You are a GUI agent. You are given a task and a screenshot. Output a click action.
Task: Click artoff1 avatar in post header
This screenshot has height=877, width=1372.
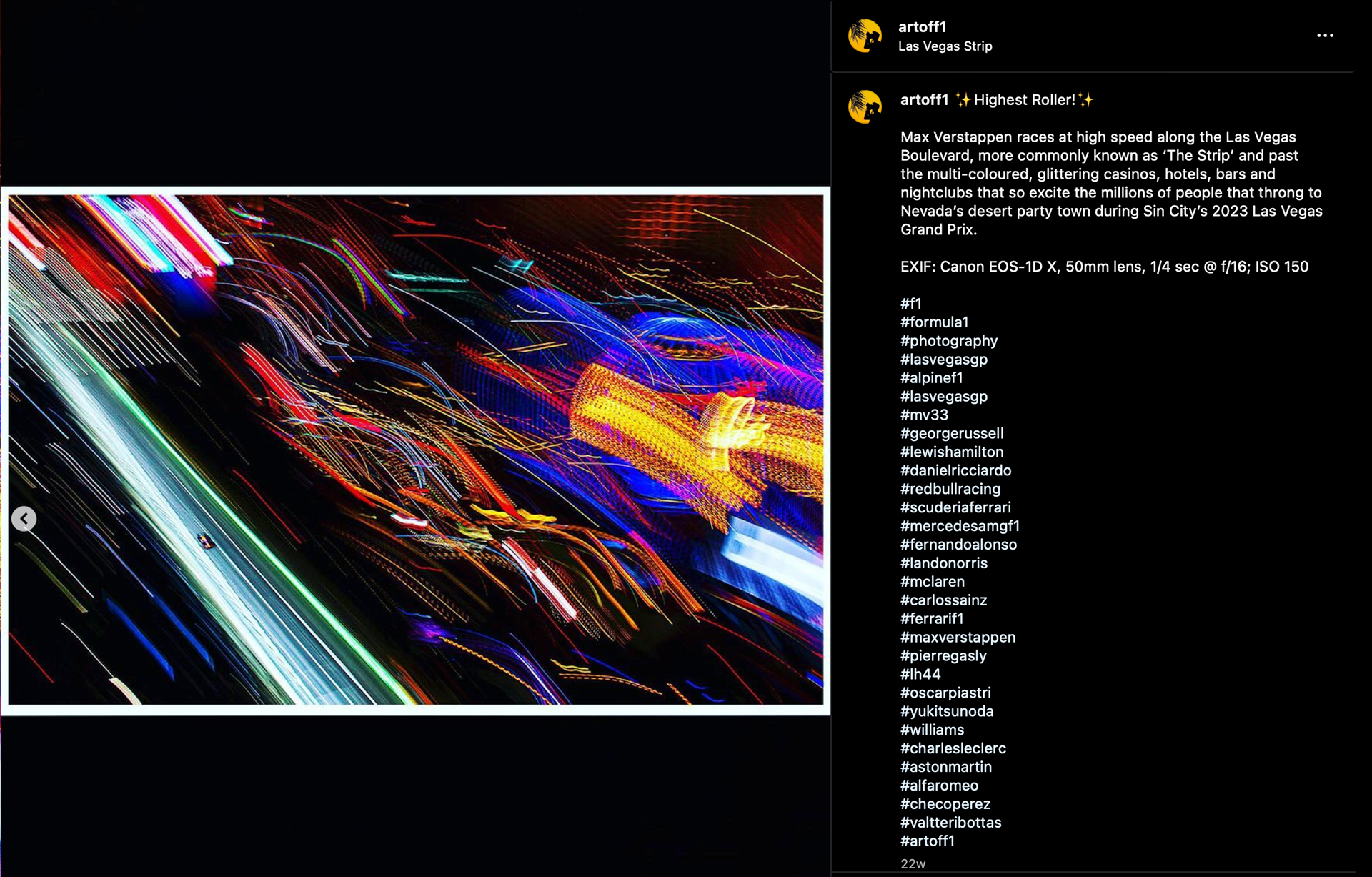tap(865, 36)
